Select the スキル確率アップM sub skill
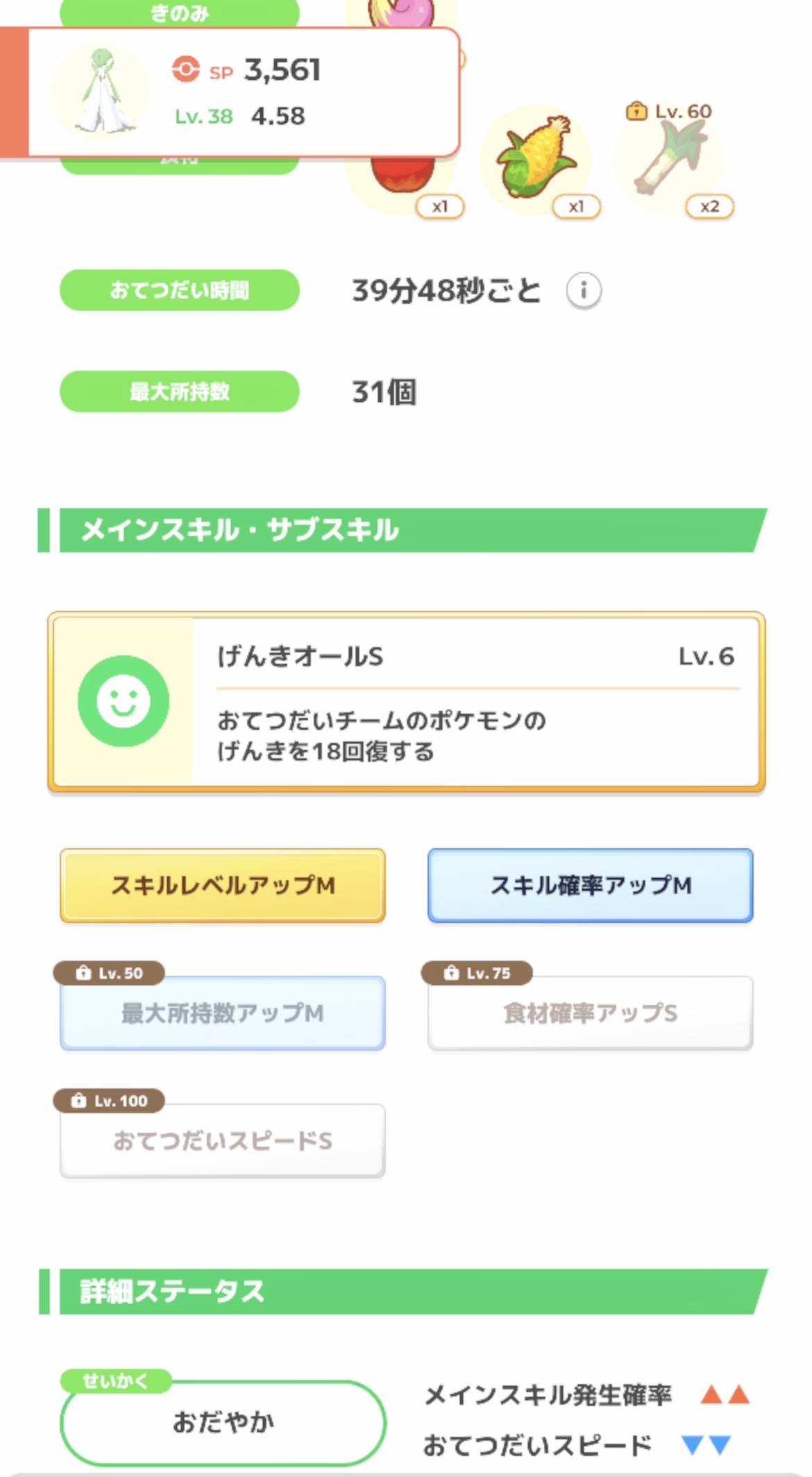 pyautogui.click(x=591, y=886)
